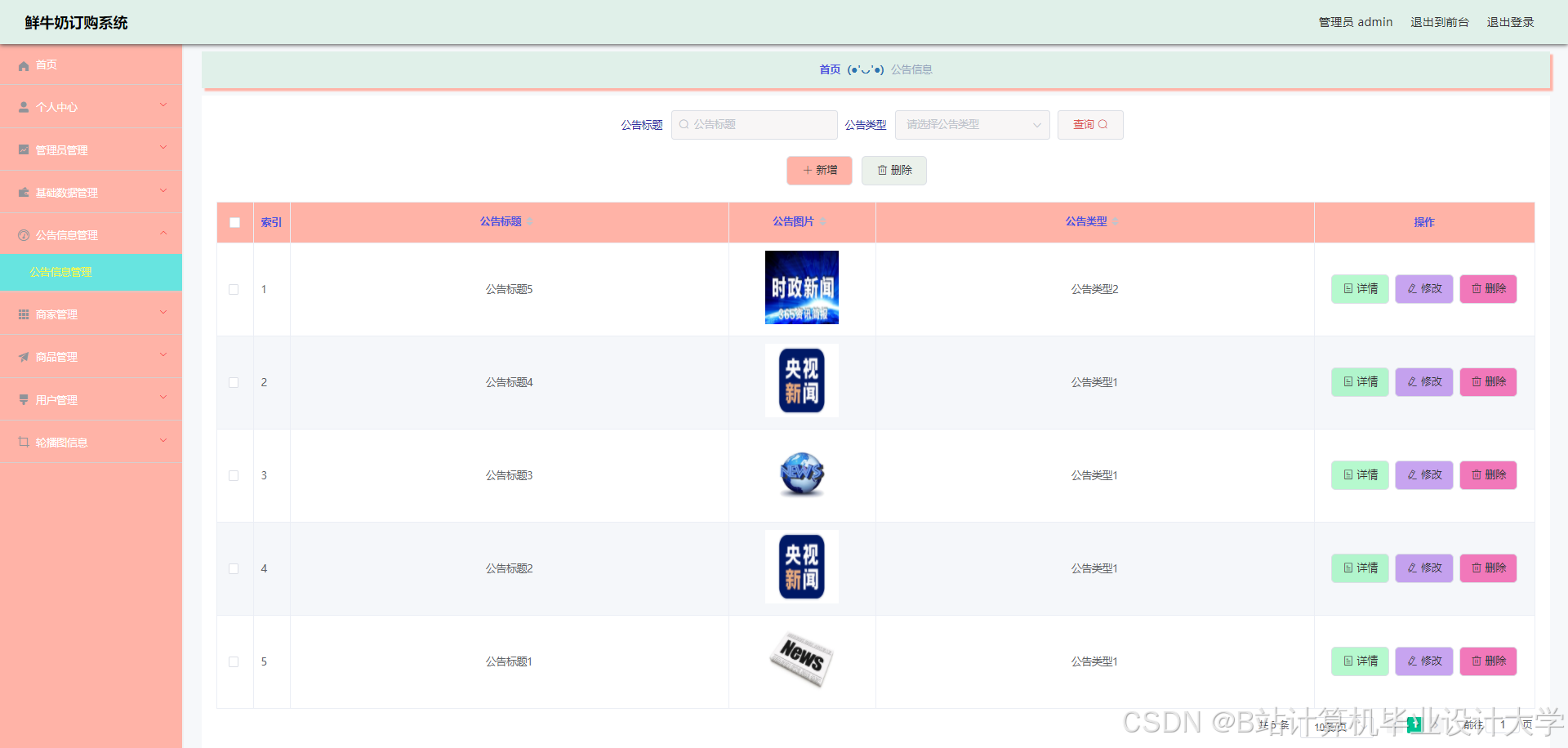Open the 央视新闻 thumbnail of 公告标题4

(x=802, y=381)
